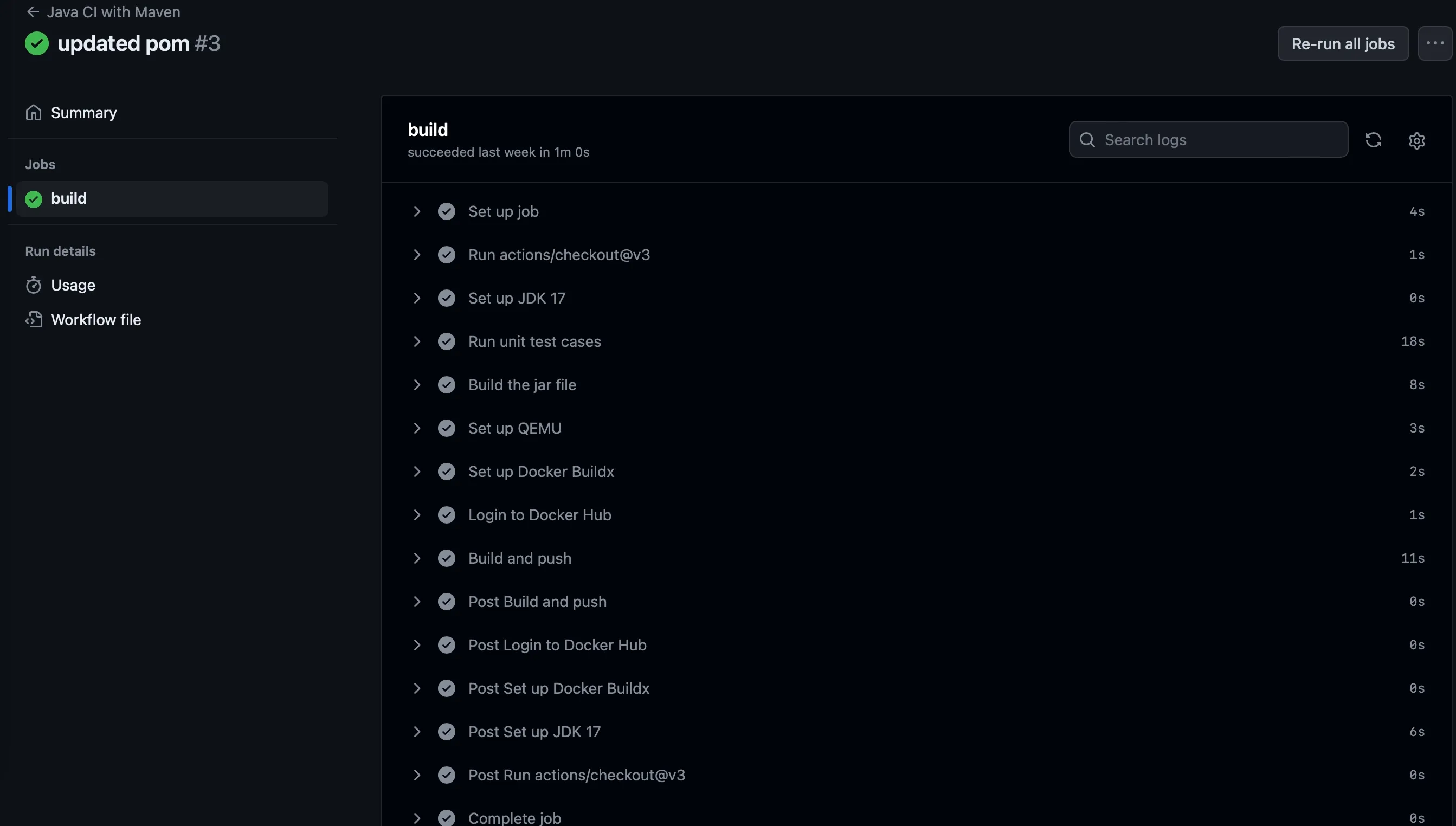1456x826 pixels.
Task: Click the back arrow to Java CI workflow
Action: pos(33,12)
